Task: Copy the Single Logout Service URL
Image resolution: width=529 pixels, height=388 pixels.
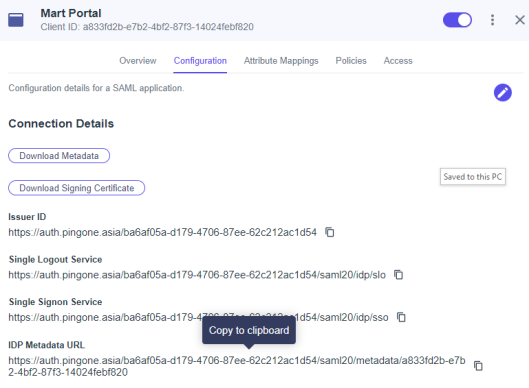Action: click(x=399, y=275)
